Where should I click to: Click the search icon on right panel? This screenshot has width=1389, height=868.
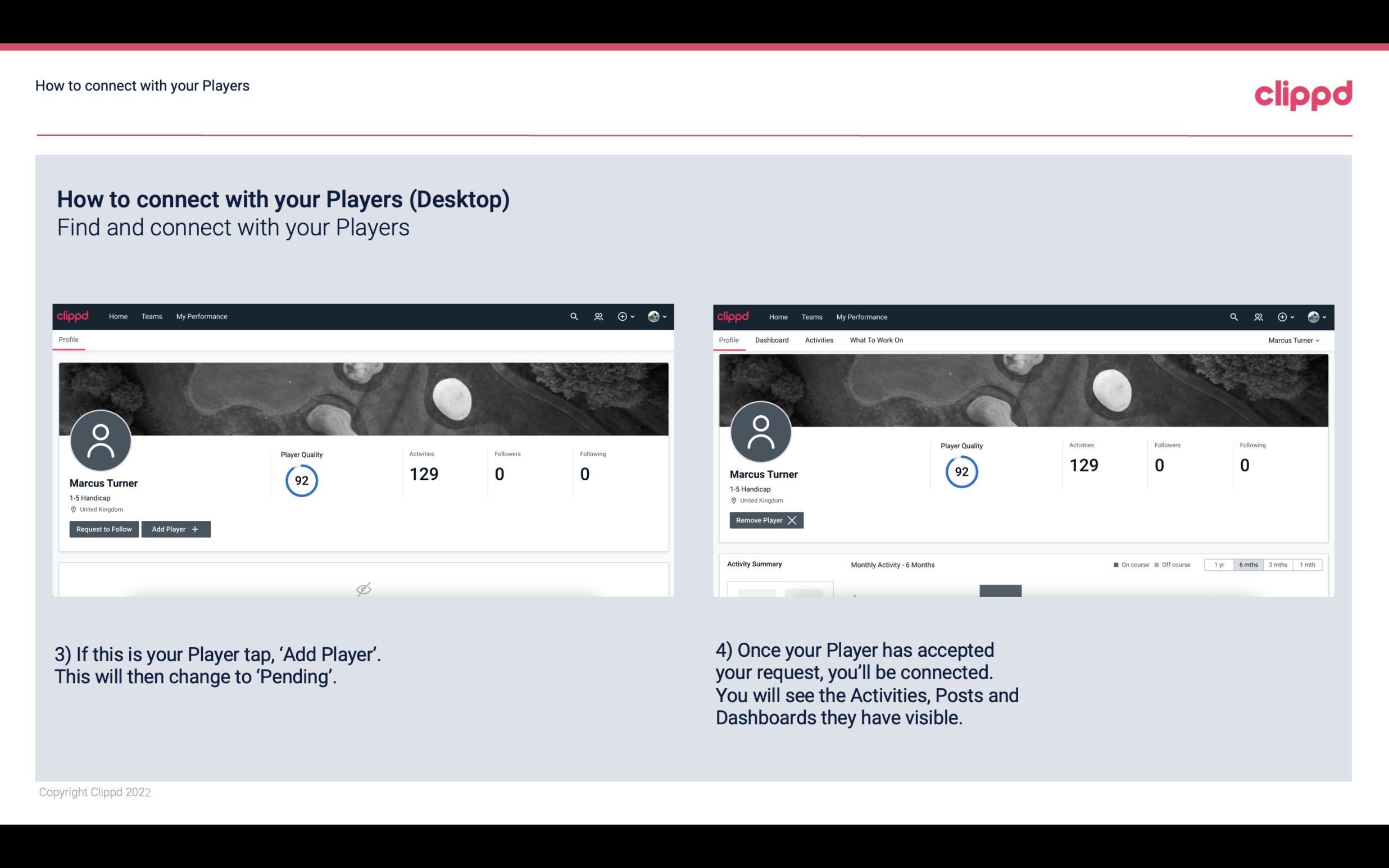pyautogui.click(x=1233, y=316)
